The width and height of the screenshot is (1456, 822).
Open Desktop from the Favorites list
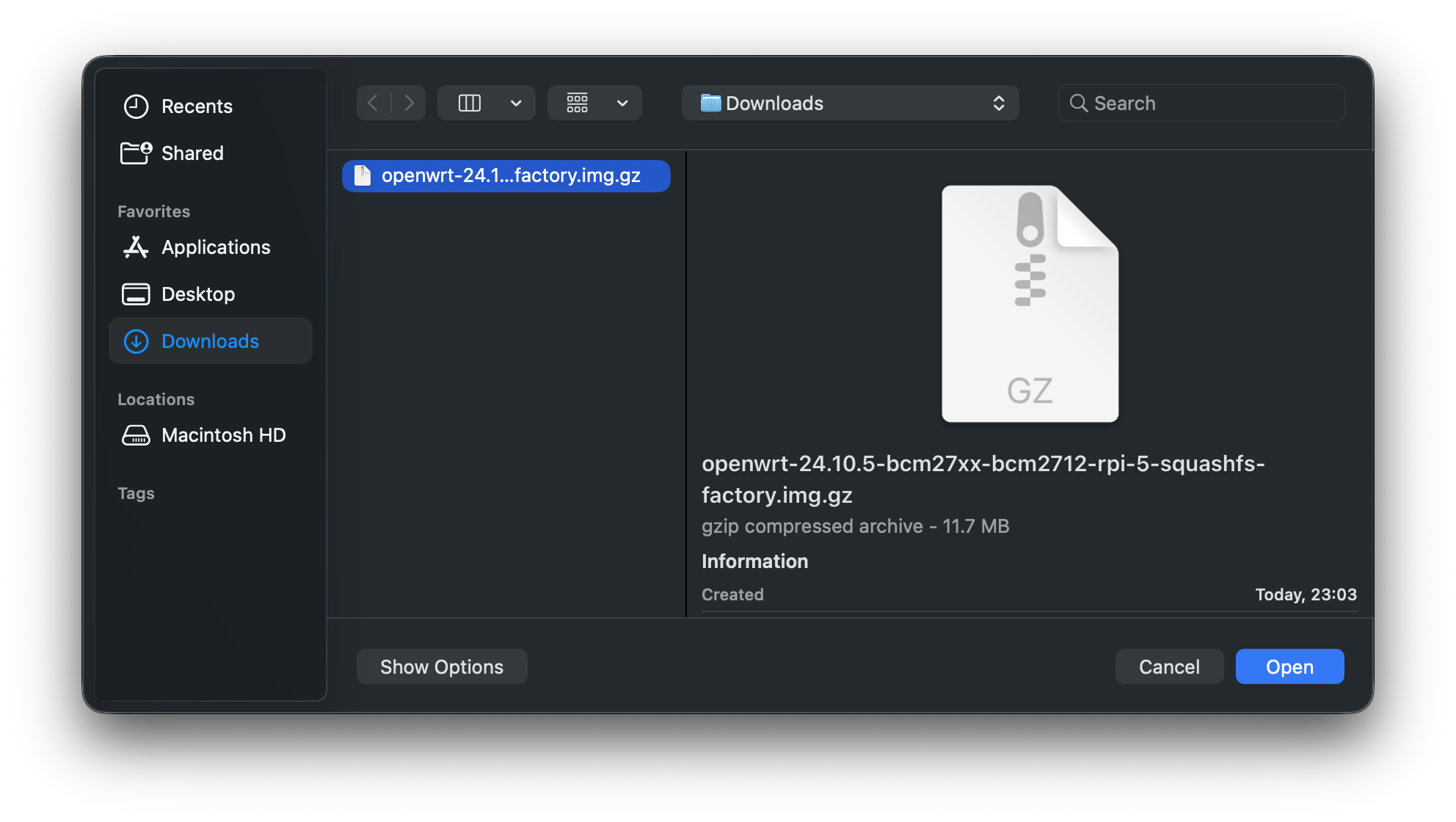[198, 294]
